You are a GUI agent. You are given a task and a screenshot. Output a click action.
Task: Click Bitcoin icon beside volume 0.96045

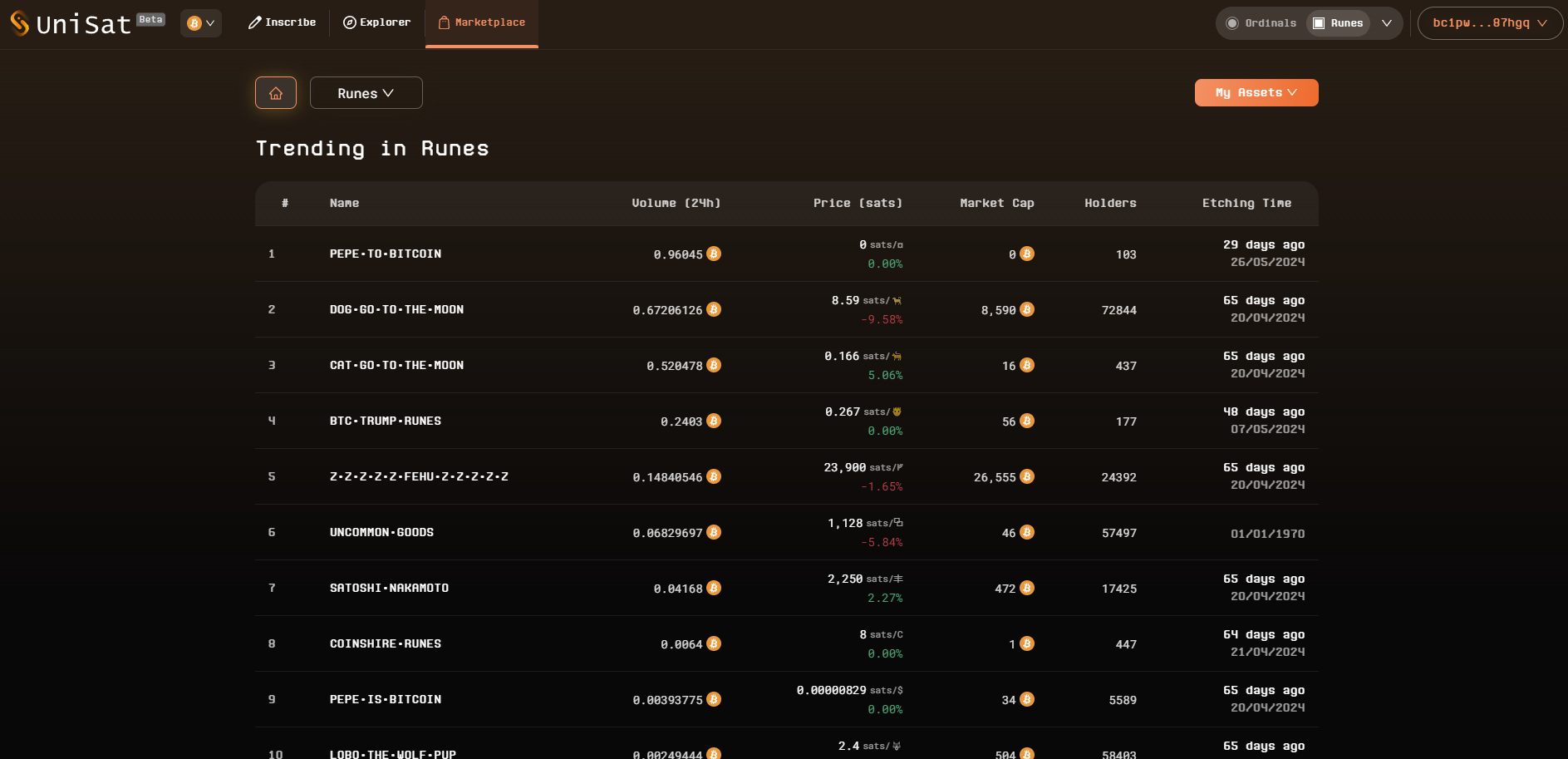tap(714, 254)
